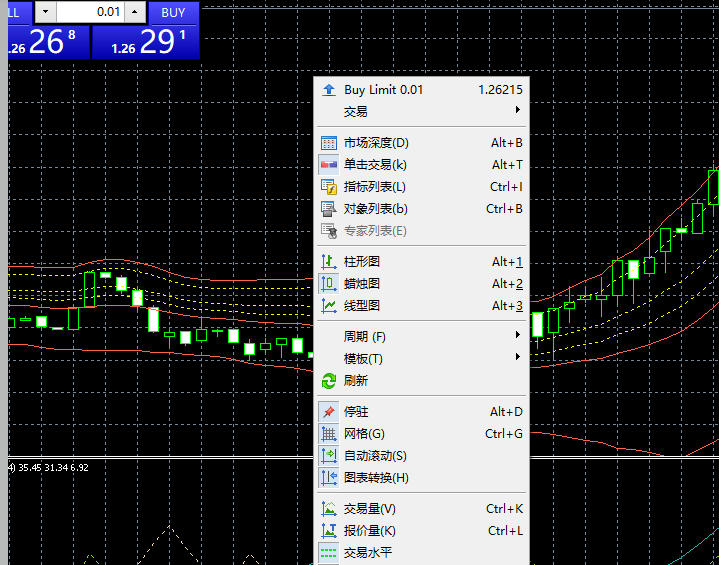
Task: Click the Buy Limit 0.01 arrow icon
Action: pyautogui.click(x=329, y=90)
